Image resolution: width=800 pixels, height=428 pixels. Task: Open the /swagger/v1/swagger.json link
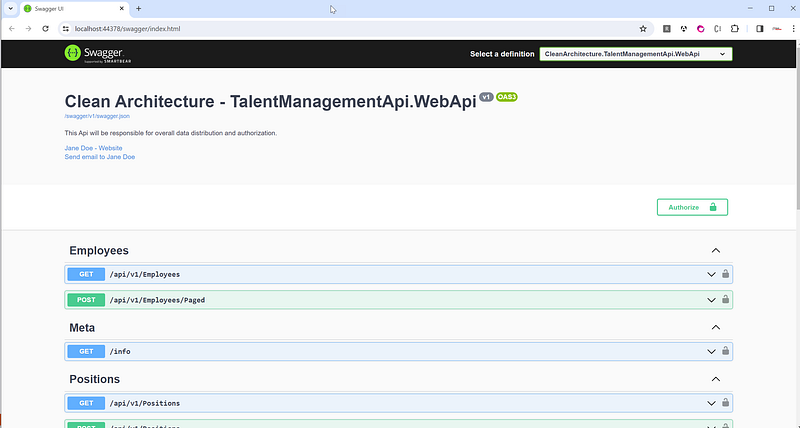(x=97, y=116)
